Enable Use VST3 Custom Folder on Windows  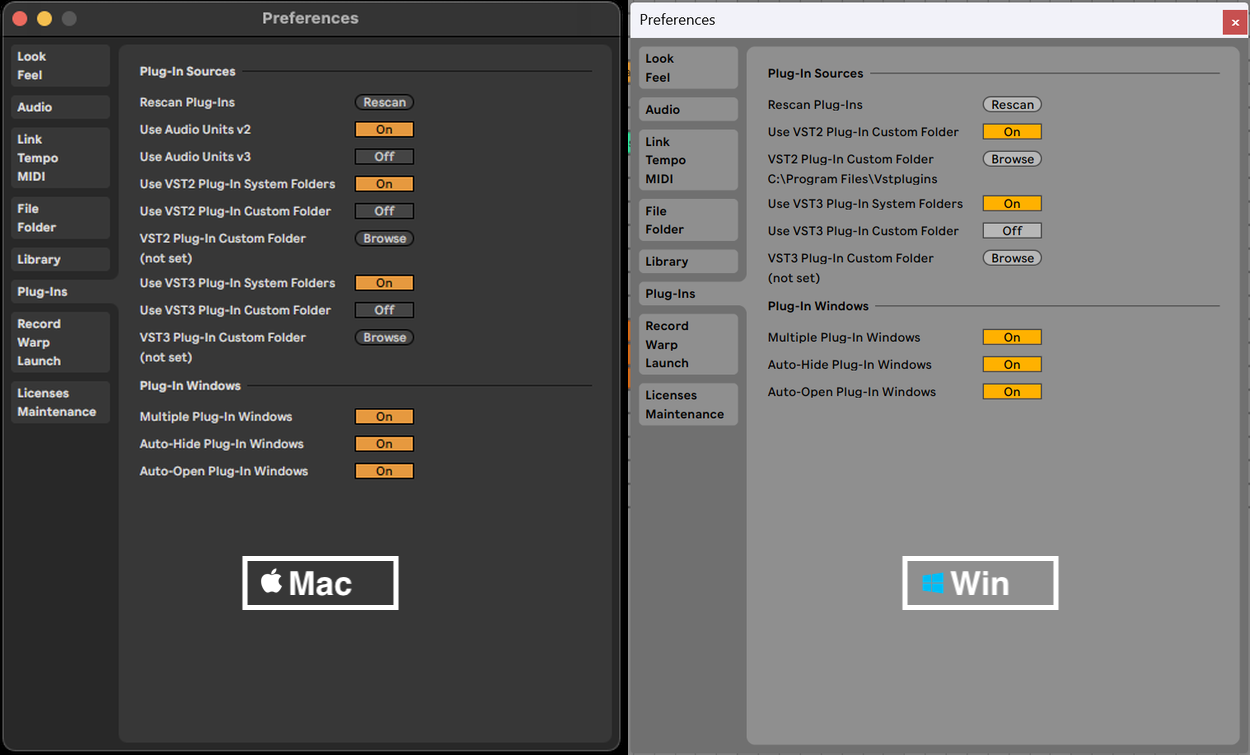click(x=1012, y=231)
